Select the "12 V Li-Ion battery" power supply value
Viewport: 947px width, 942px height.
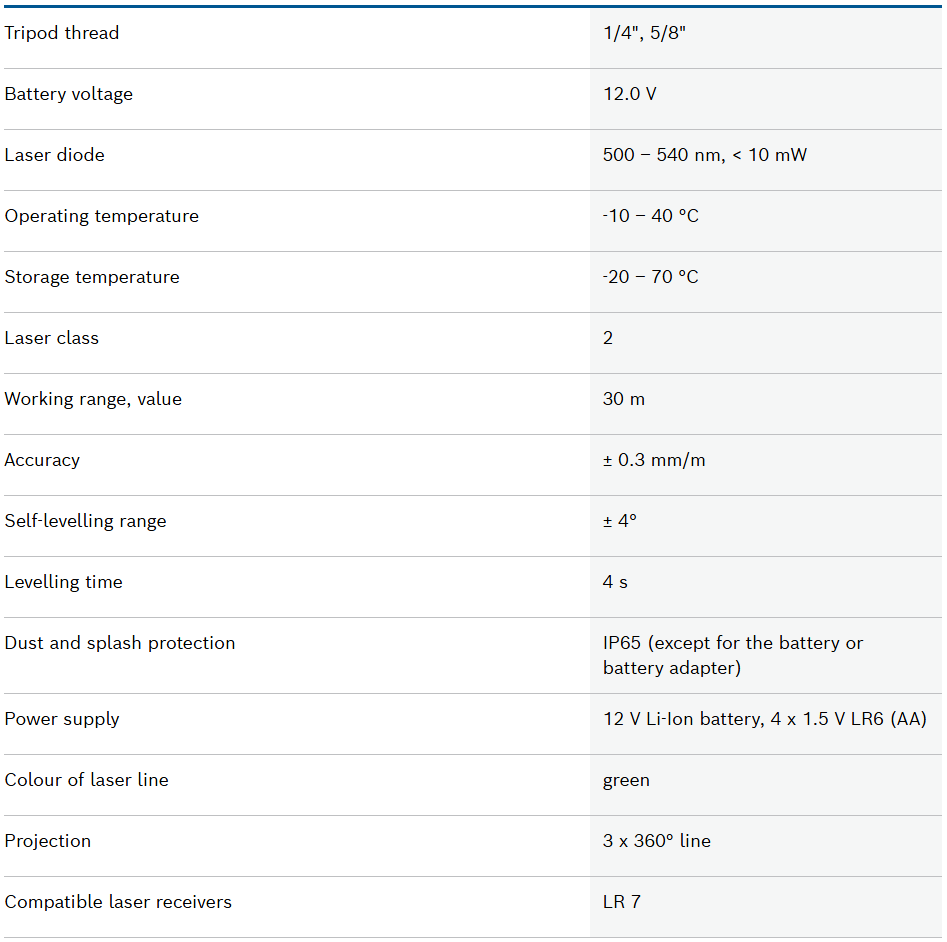pyautogui.click(x=680, y=719)
